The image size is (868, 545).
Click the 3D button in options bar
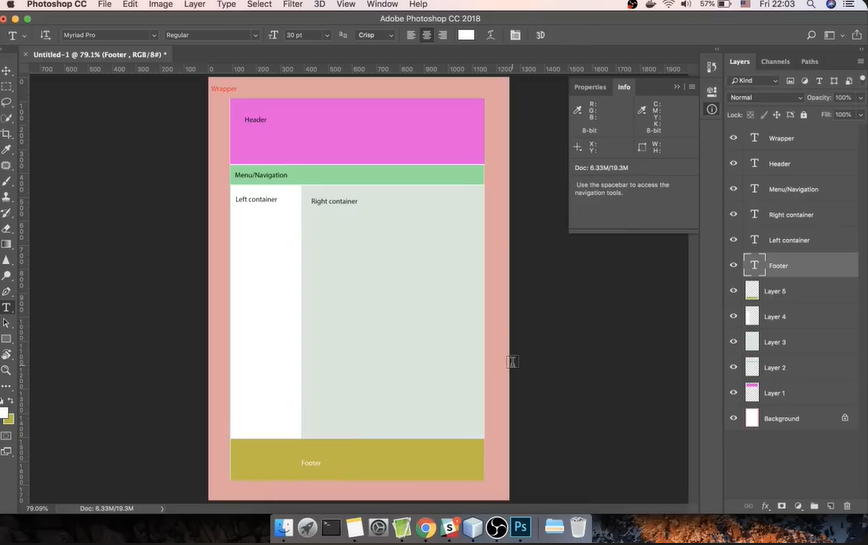click(540, 35)
